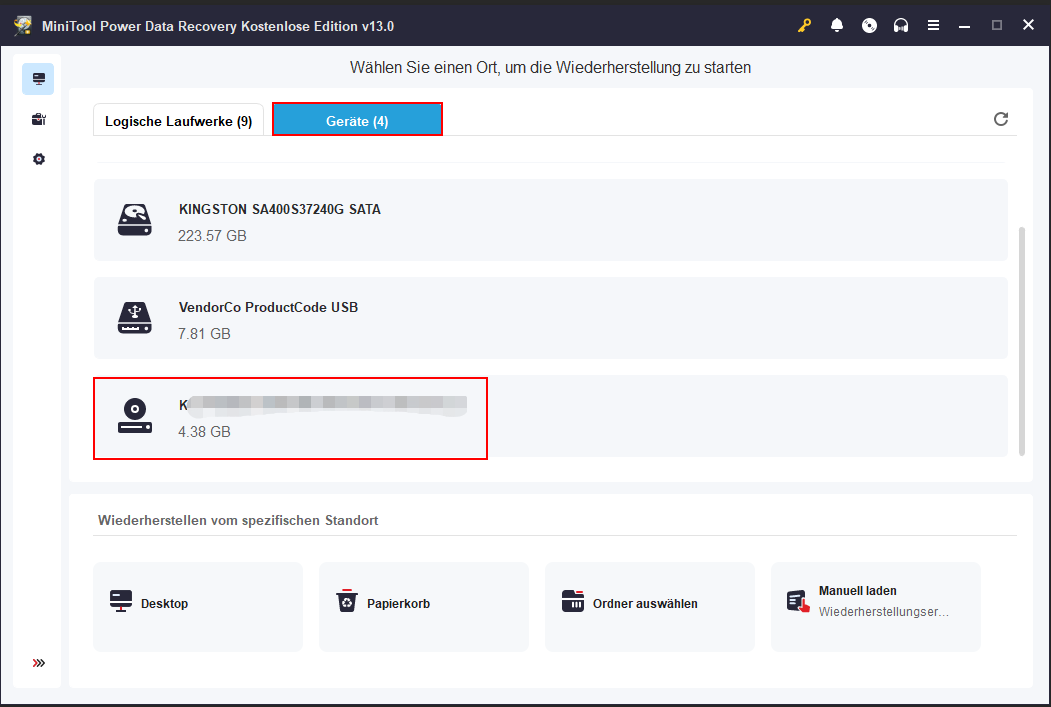Maximize the MiniTool window
Image resolution: width=1051 pixels, height=707 pixels.
(997, 25)
